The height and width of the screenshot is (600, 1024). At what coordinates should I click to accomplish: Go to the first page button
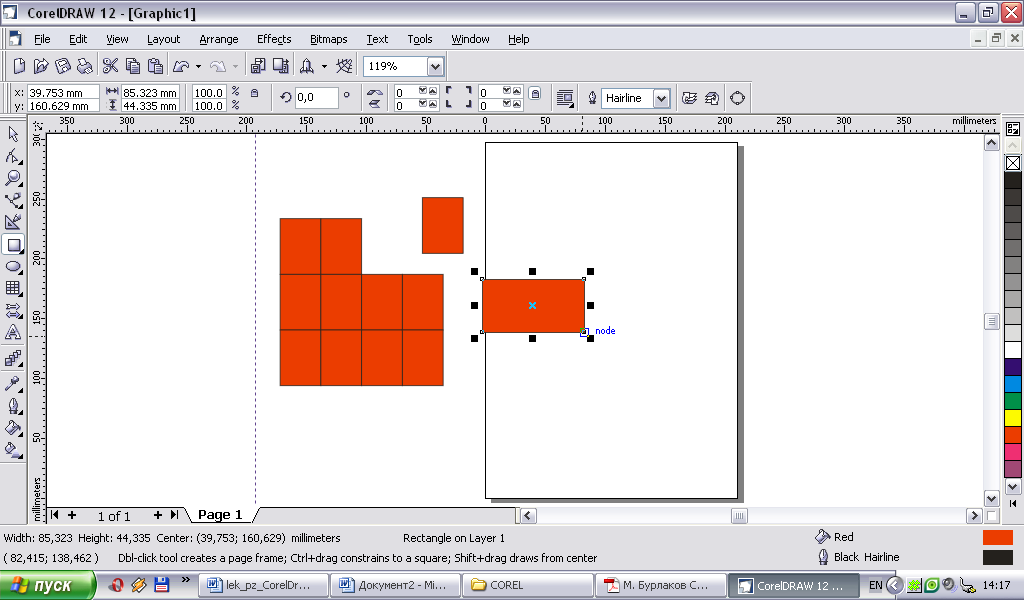[55, 515]
